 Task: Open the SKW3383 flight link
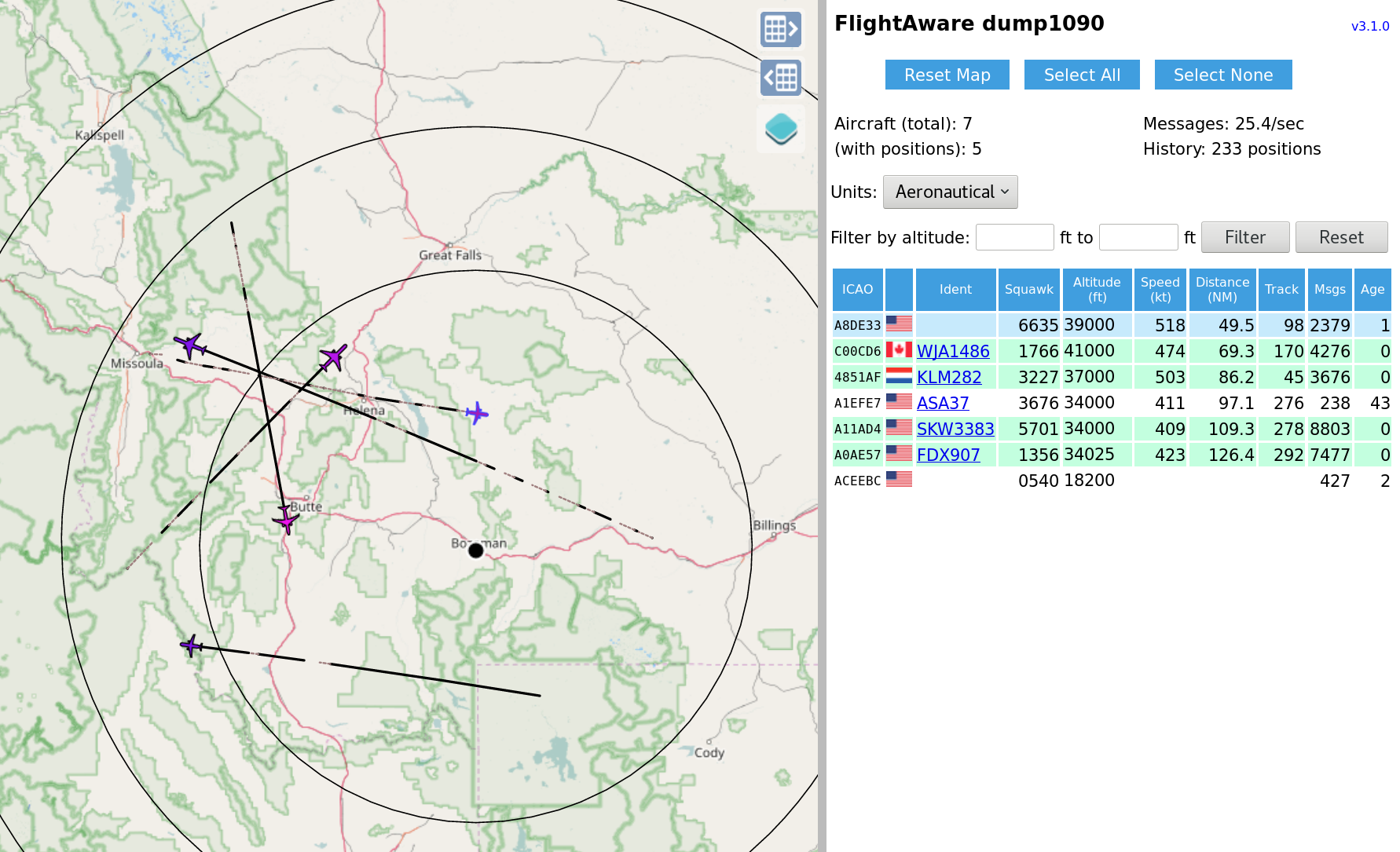tap(955, 429)
